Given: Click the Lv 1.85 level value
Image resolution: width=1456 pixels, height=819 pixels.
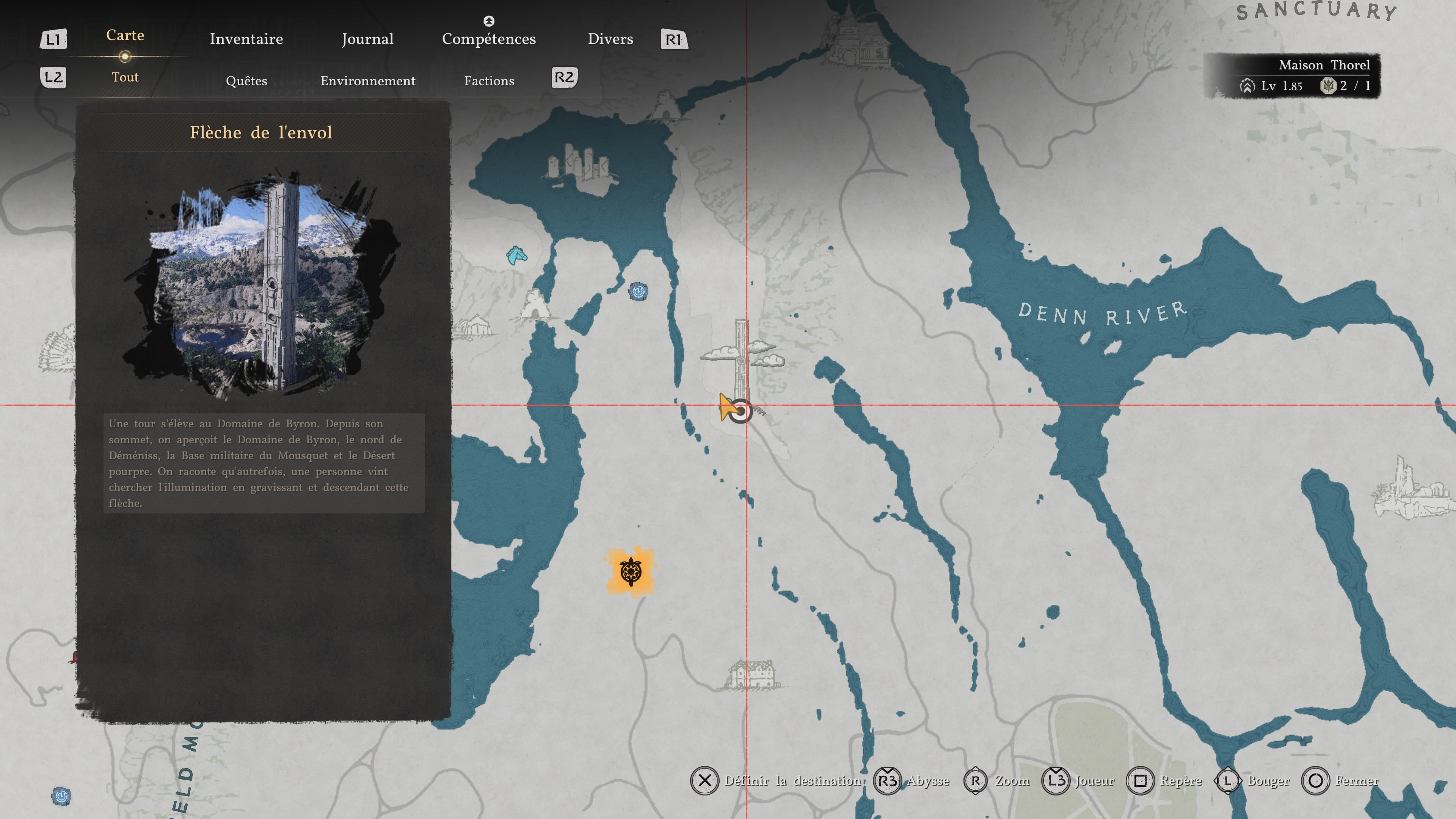Looking at the screenshot, I should 1281,86.
